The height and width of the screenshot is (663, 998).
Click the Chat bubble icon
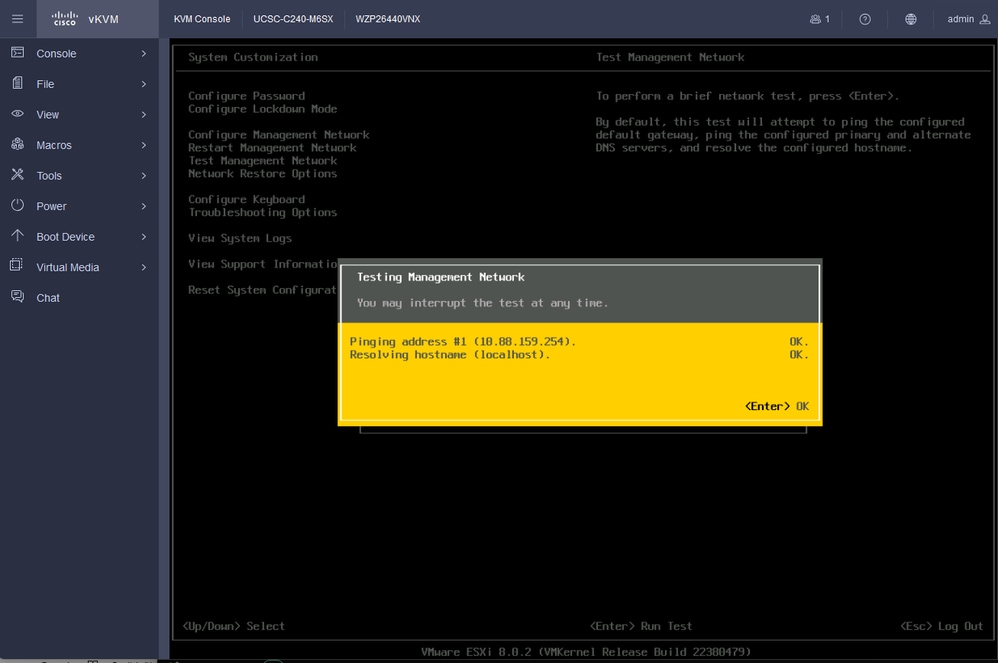pyautogui.click(x=17, y=297)
